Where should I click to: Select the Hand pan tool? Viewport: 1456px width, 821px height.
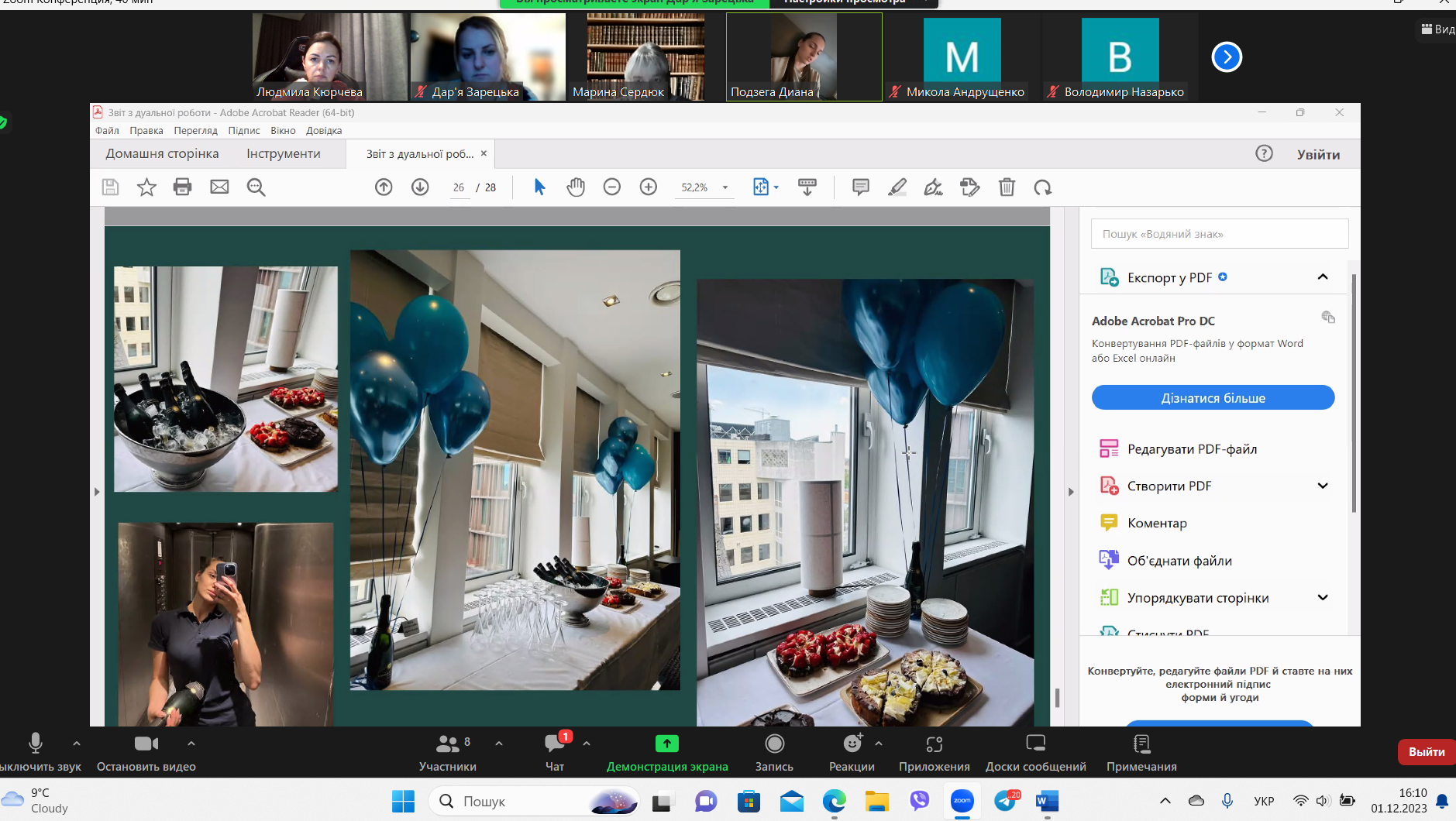click(x=575, y=187)
